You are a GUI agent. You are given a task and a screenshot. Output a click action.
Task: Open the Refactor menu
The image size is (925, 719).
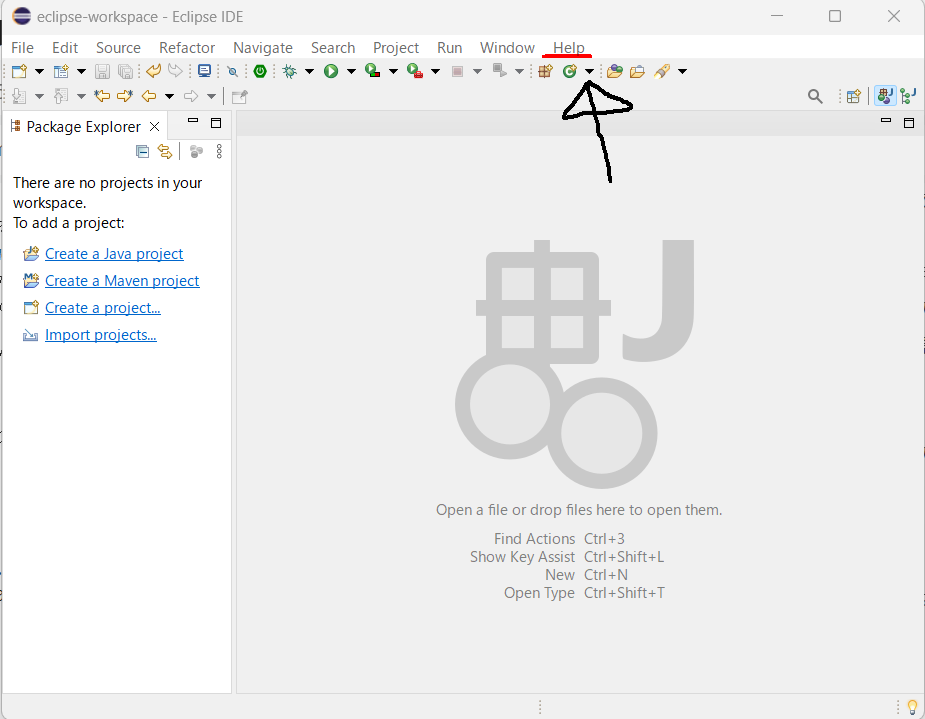pyautogui.click(x=187, y=48)
